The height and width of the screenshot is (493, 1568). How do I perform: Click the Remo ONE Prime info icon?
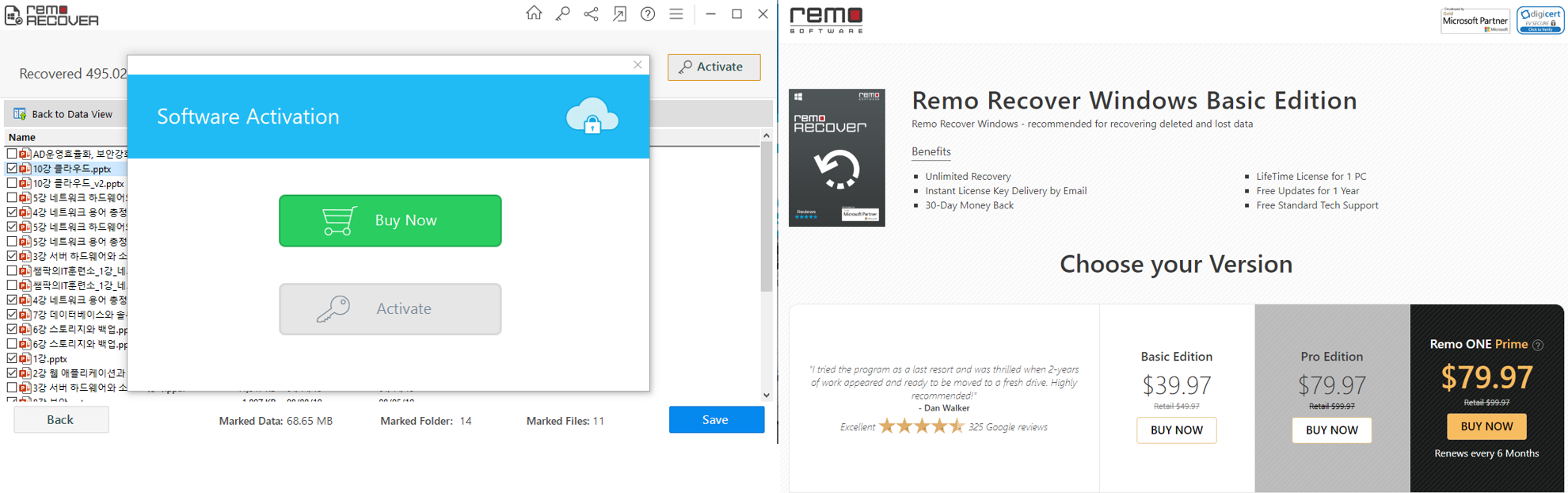point(1538,345)
